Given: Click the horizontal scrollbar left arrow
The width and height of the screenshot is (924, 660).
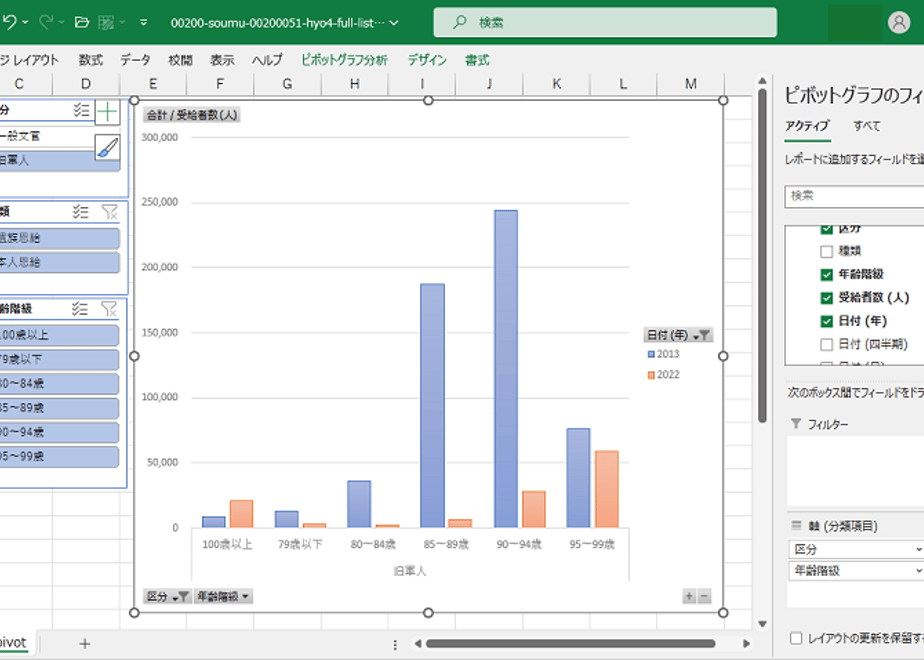Looking at the screenshot, I should pos(417,644).
